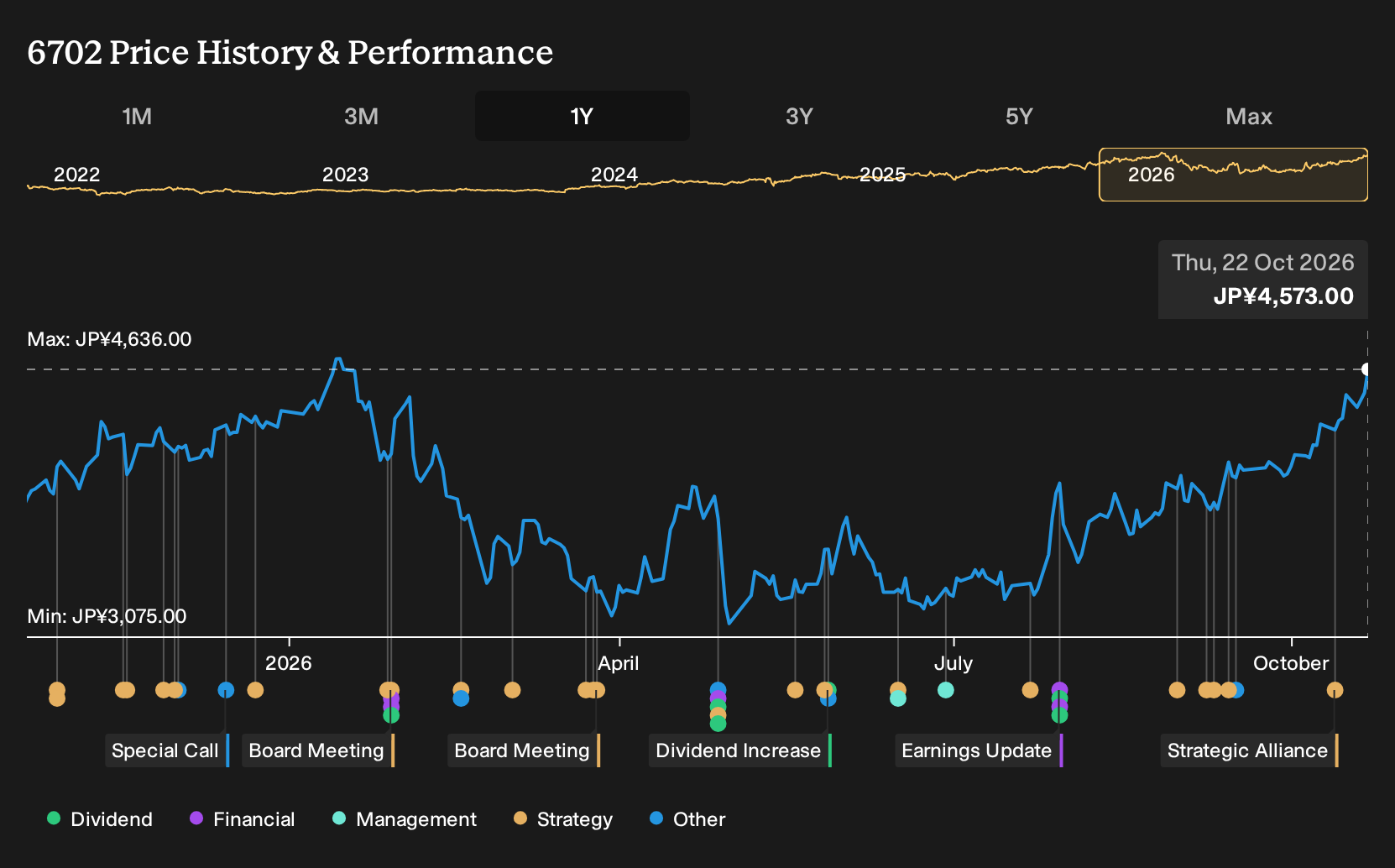This screenshot has width=1395, height=868.
Task: Click the July axis label
Action: pos(954,663)
